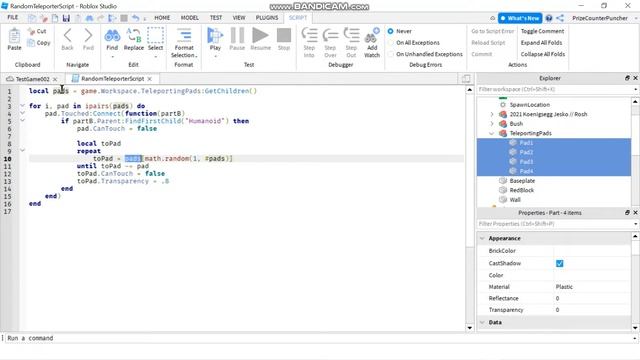Click the share icon near What's New
The width and height of the screenshot is (640, 360).
[x=560, y=18]
